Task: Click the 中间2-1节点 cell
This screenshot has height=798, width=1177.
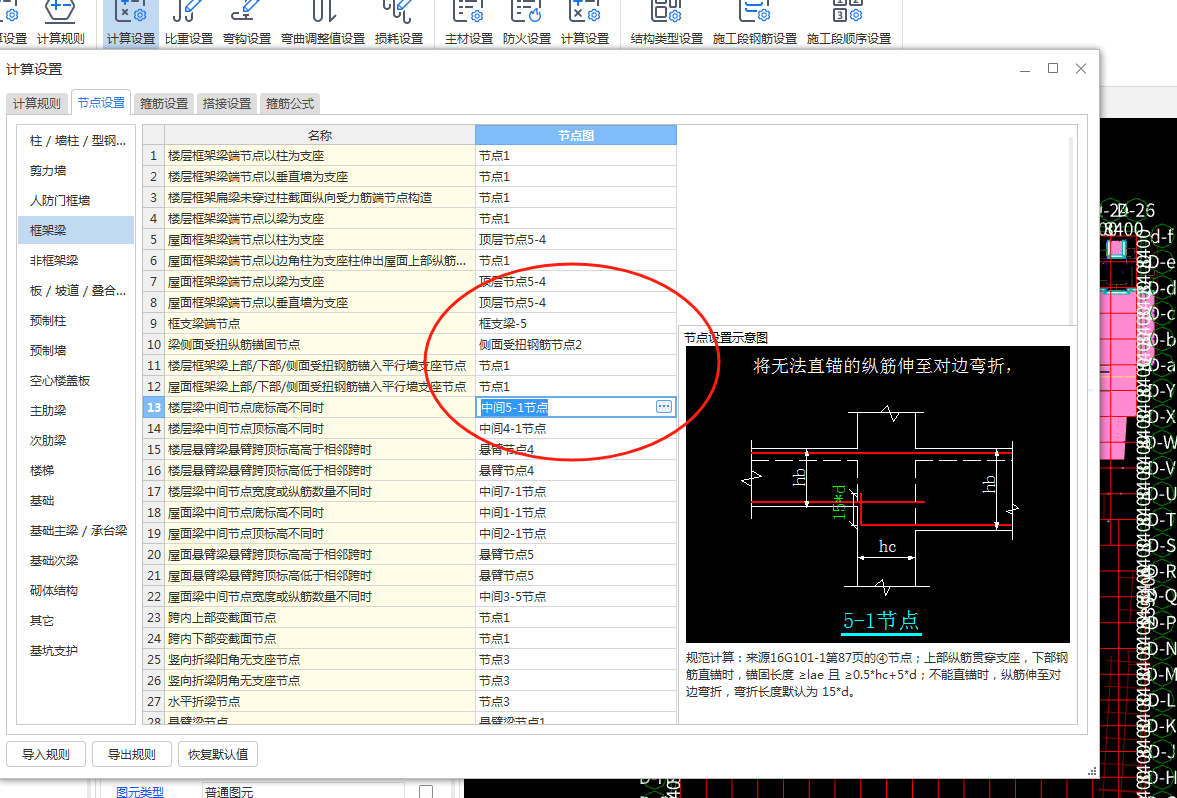Action: [576, 534]
